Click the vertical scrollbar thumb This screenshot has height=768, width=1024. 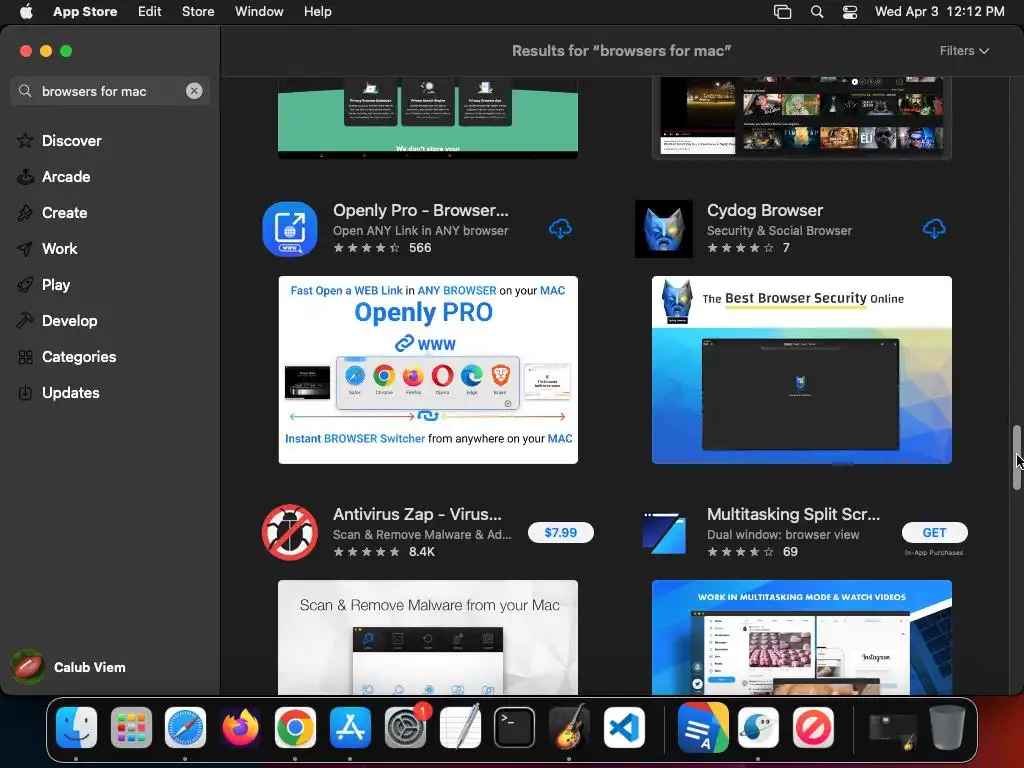1016,457
